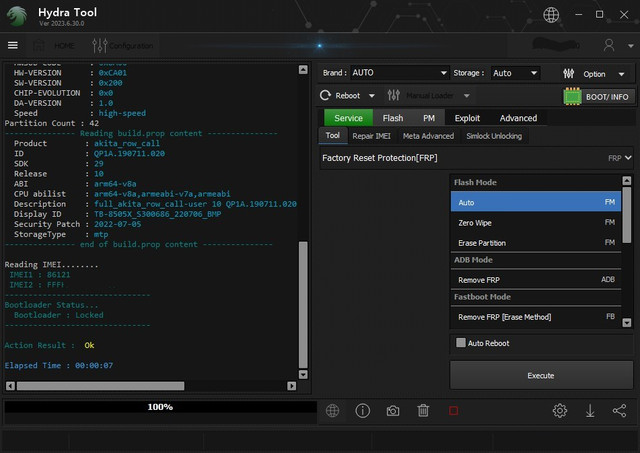This screenshot has height=453, width=640.
Task: Open the Repair IMEI tab
Action: pos(371,136)
